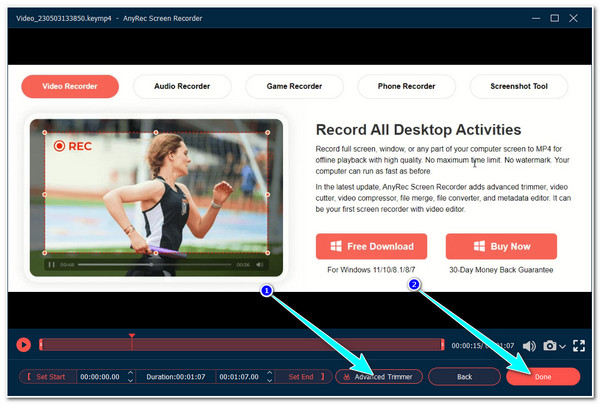Viewport: 600px width, 404px height.
Task: Click the Buy Now button
Action: 501,246
